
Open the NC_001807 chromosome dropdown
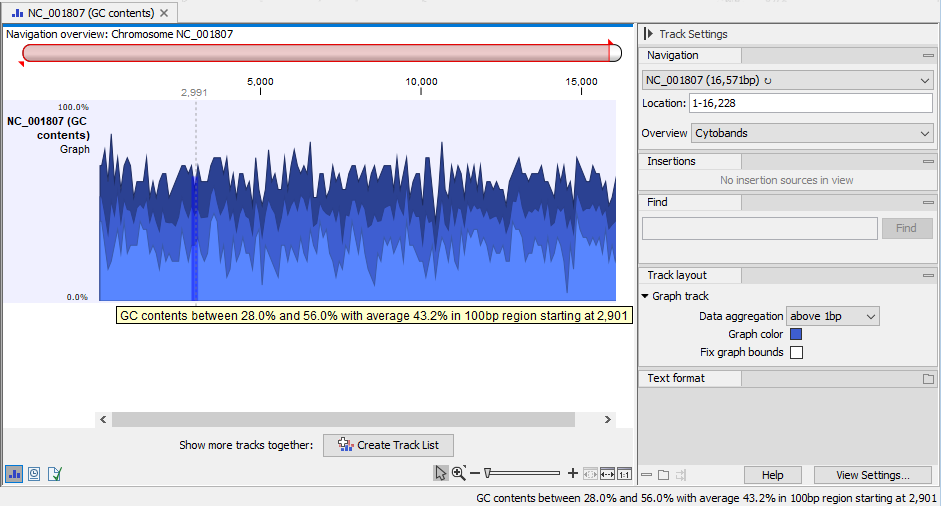787,79
